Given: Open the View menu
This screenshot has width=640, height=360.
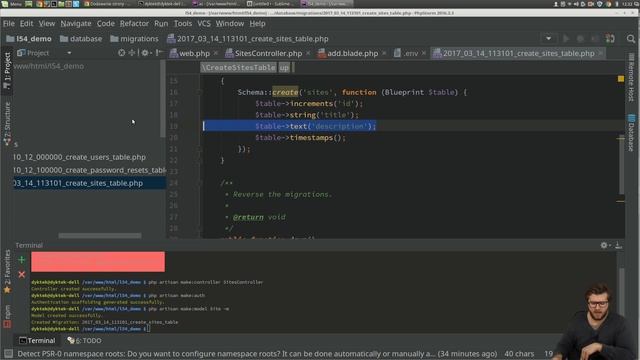Looking at the screenshot, I should click(47, 24).
